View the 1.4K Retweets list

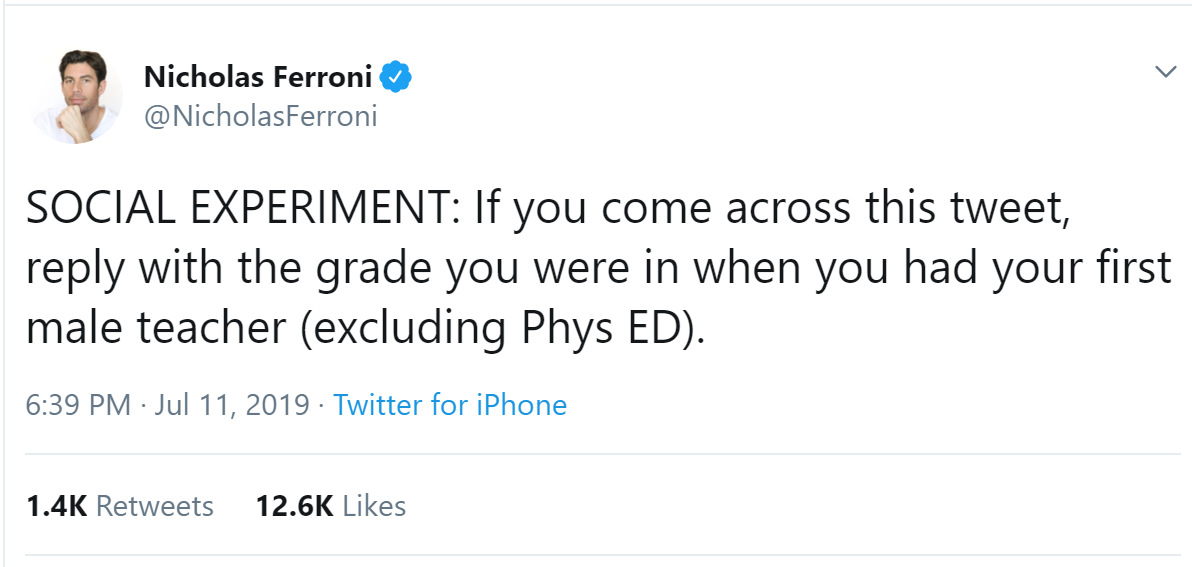(x=120, y=506)
